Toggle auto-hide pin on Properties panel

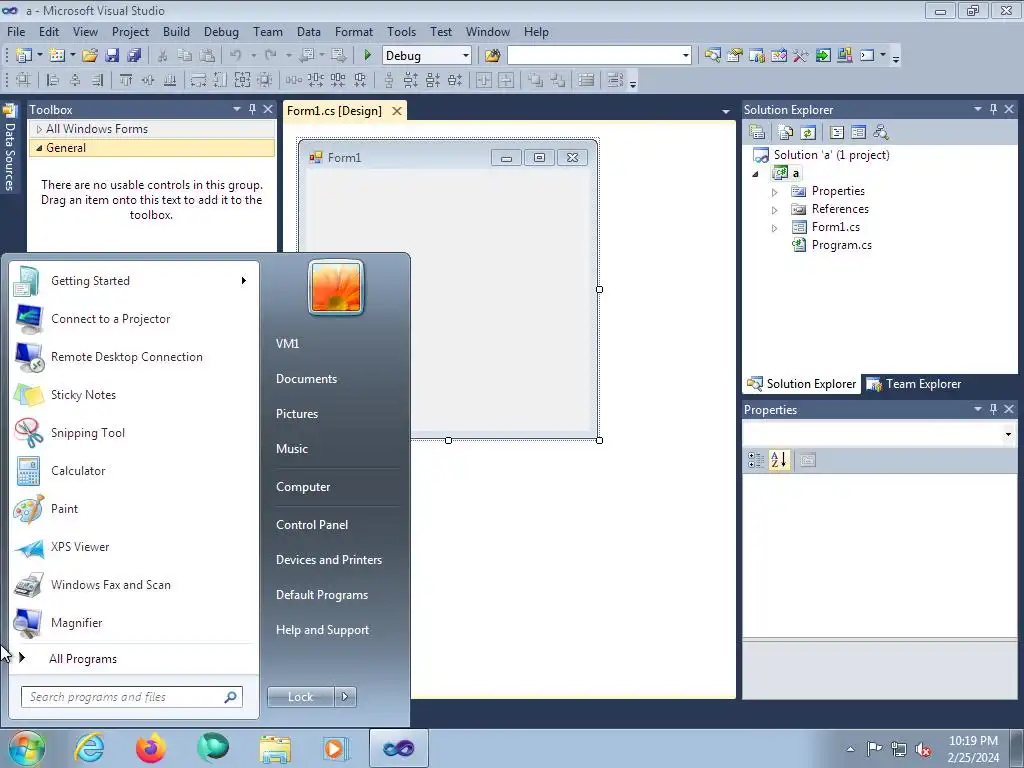click(x=993, y=409)
